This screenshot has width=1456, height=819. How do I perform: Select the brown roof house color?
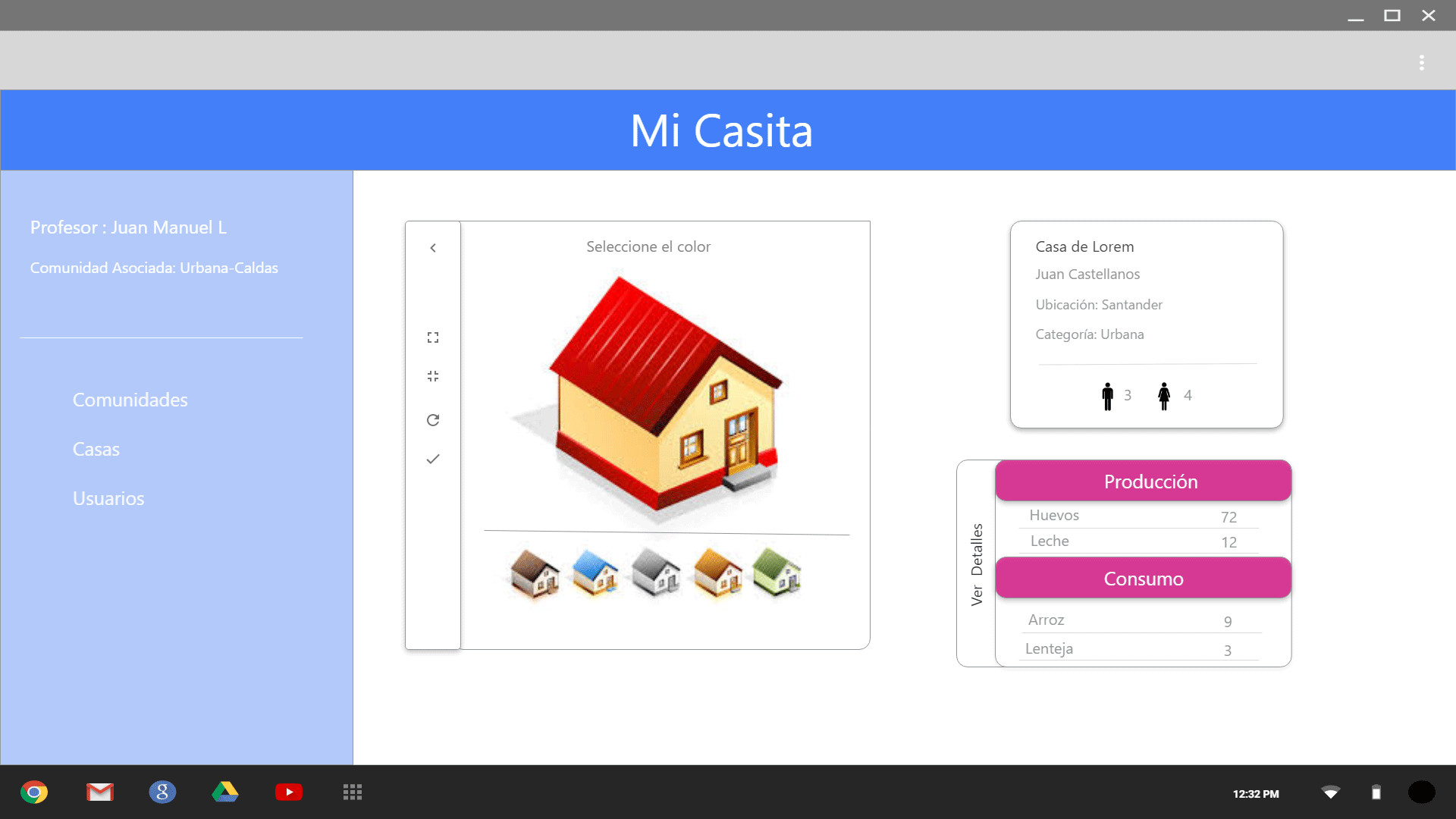(x=535, y=574)
